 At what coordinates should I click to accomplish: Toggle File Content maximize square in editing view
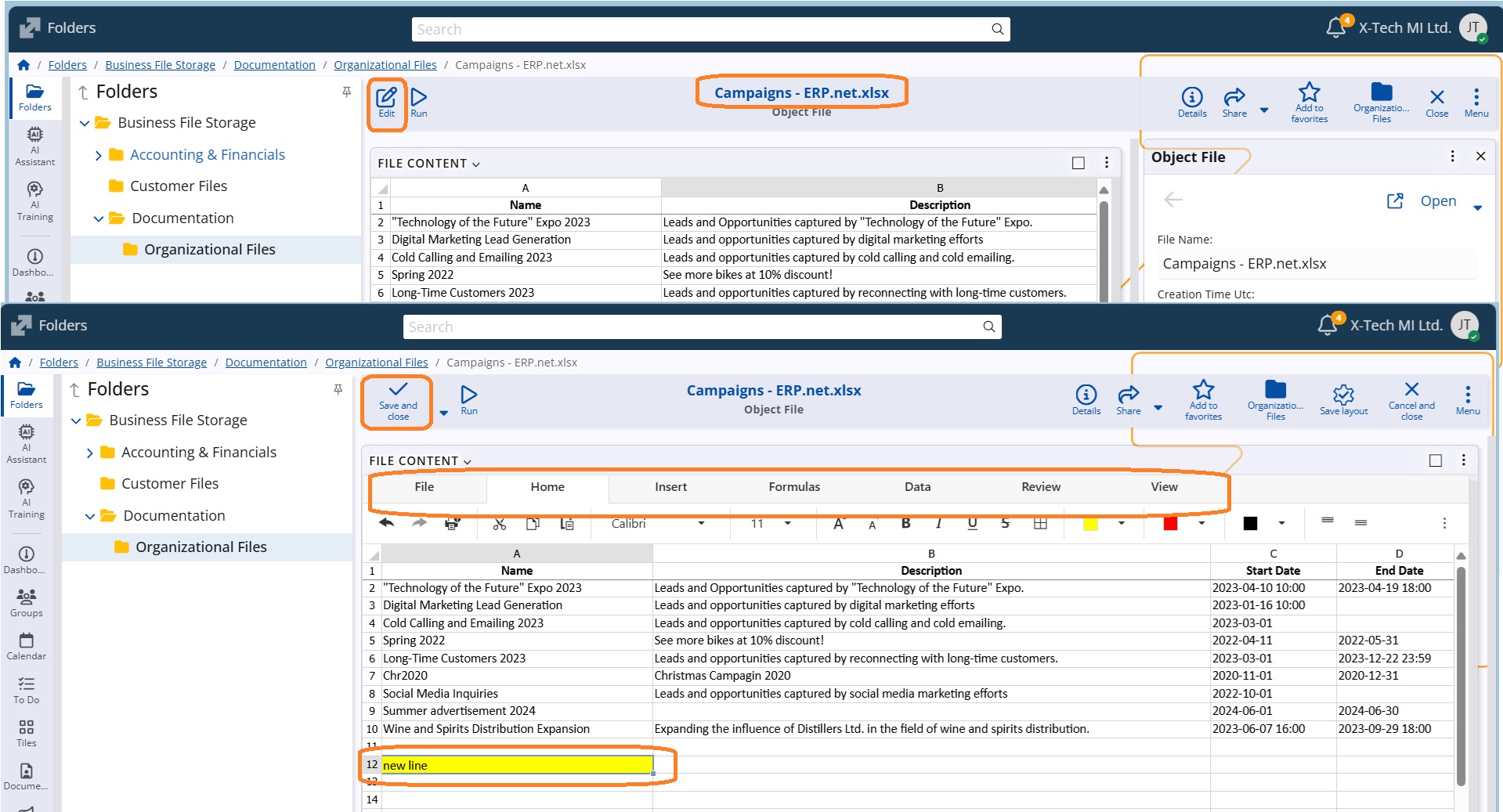(1436, 460)
